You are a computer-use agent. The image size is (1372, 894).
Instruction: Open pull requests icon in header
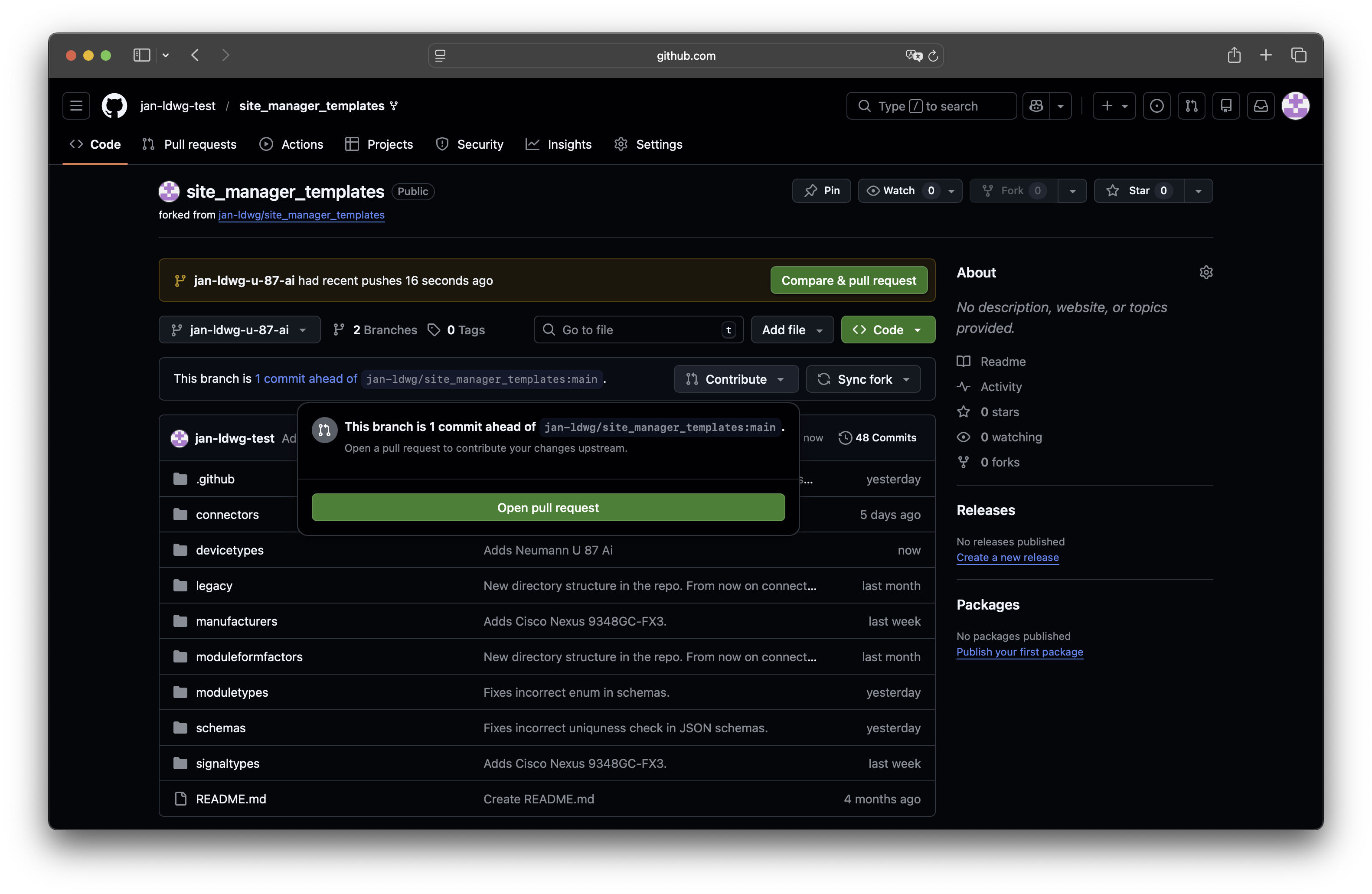point(1191,106)
